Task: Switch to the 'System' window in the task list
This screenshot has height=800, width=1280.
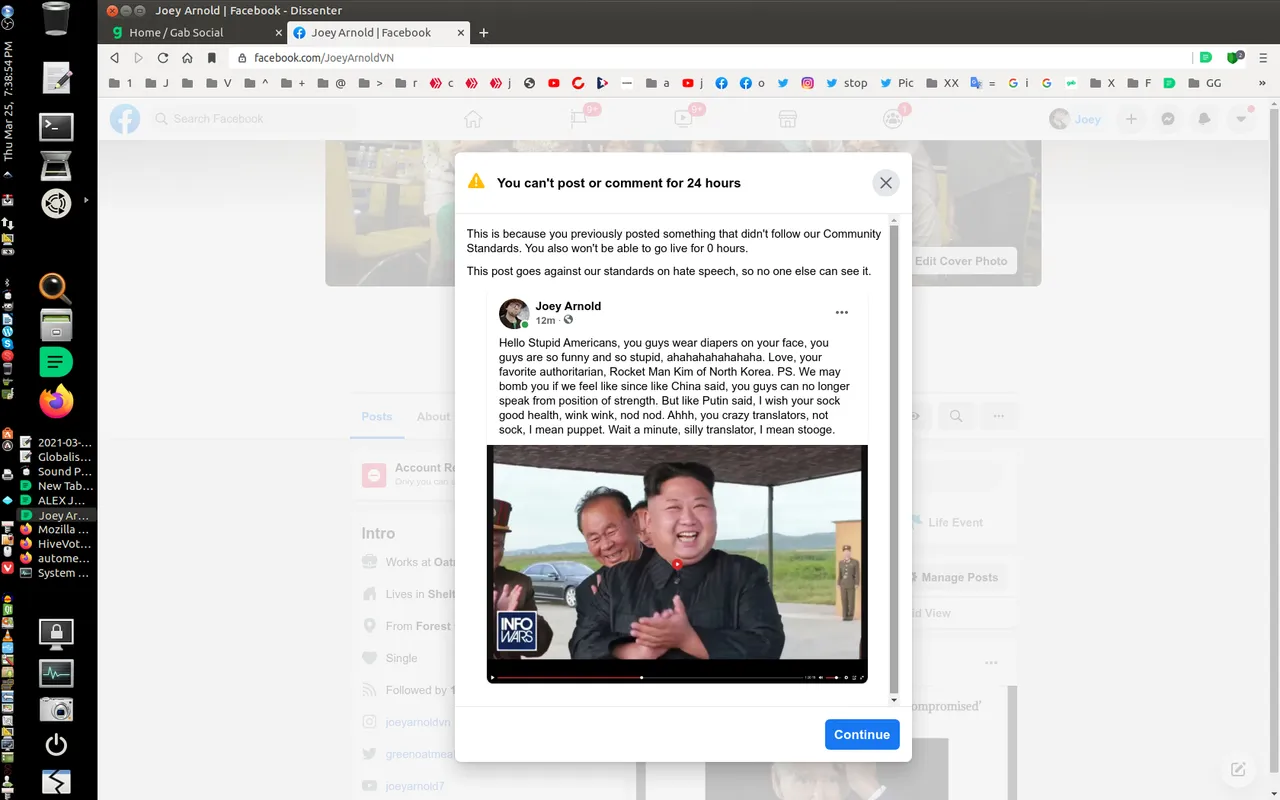Action: (x=56, y=573)
